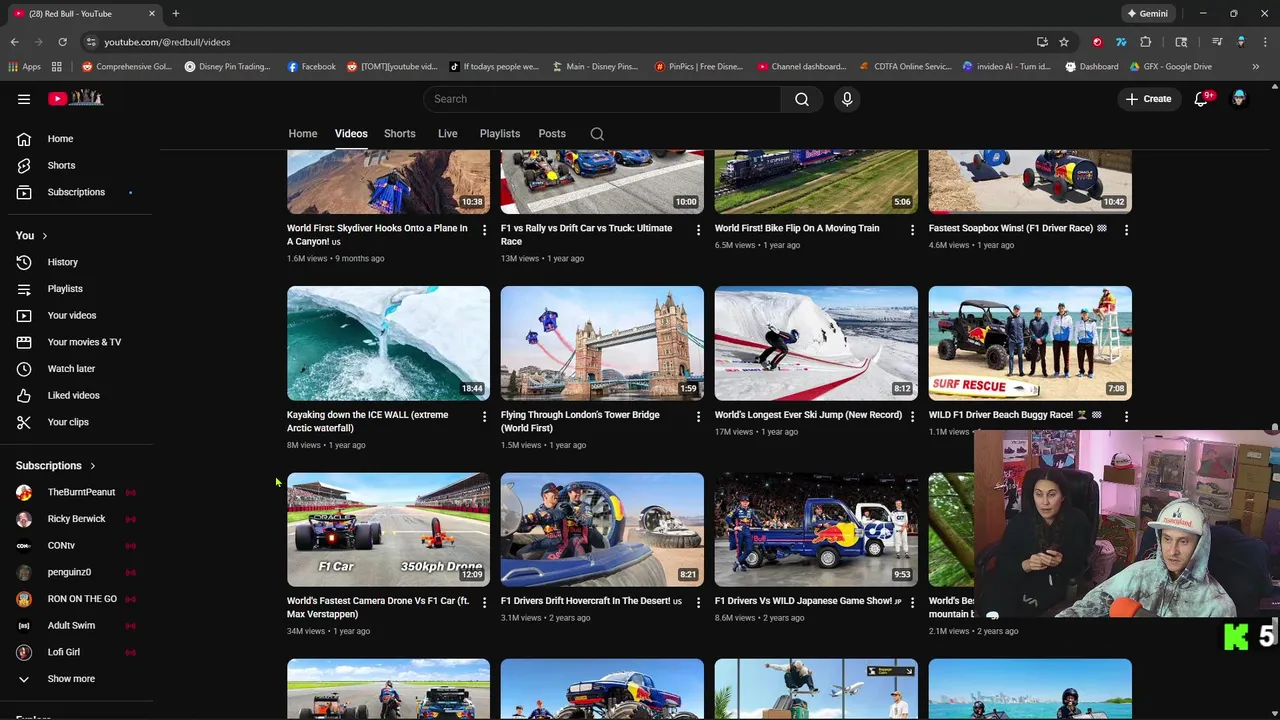Open options for F1 vs Rally vs Drift Car video
Screen dimensions: 1280x720
click(698, 230)
